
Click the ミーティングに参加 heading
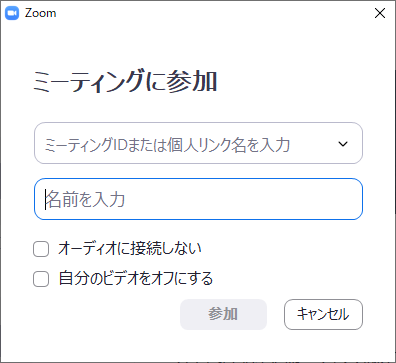[x=125, y=81]
